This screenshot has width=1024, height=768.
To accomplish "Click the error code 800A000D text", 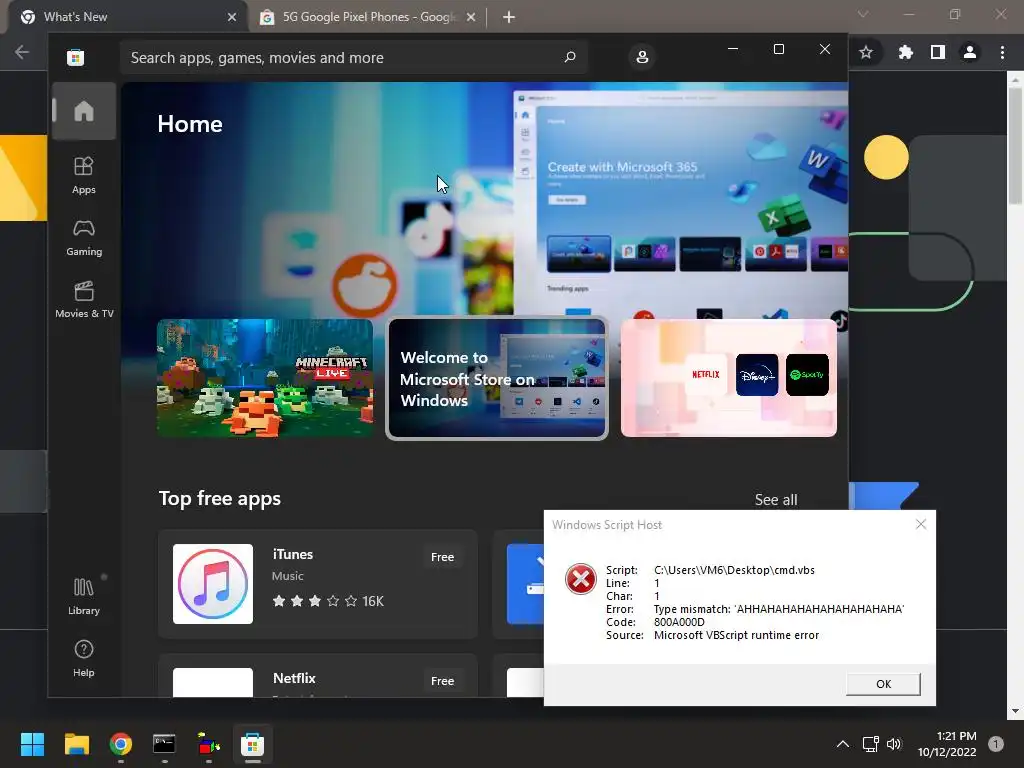I will click(679, 622).
